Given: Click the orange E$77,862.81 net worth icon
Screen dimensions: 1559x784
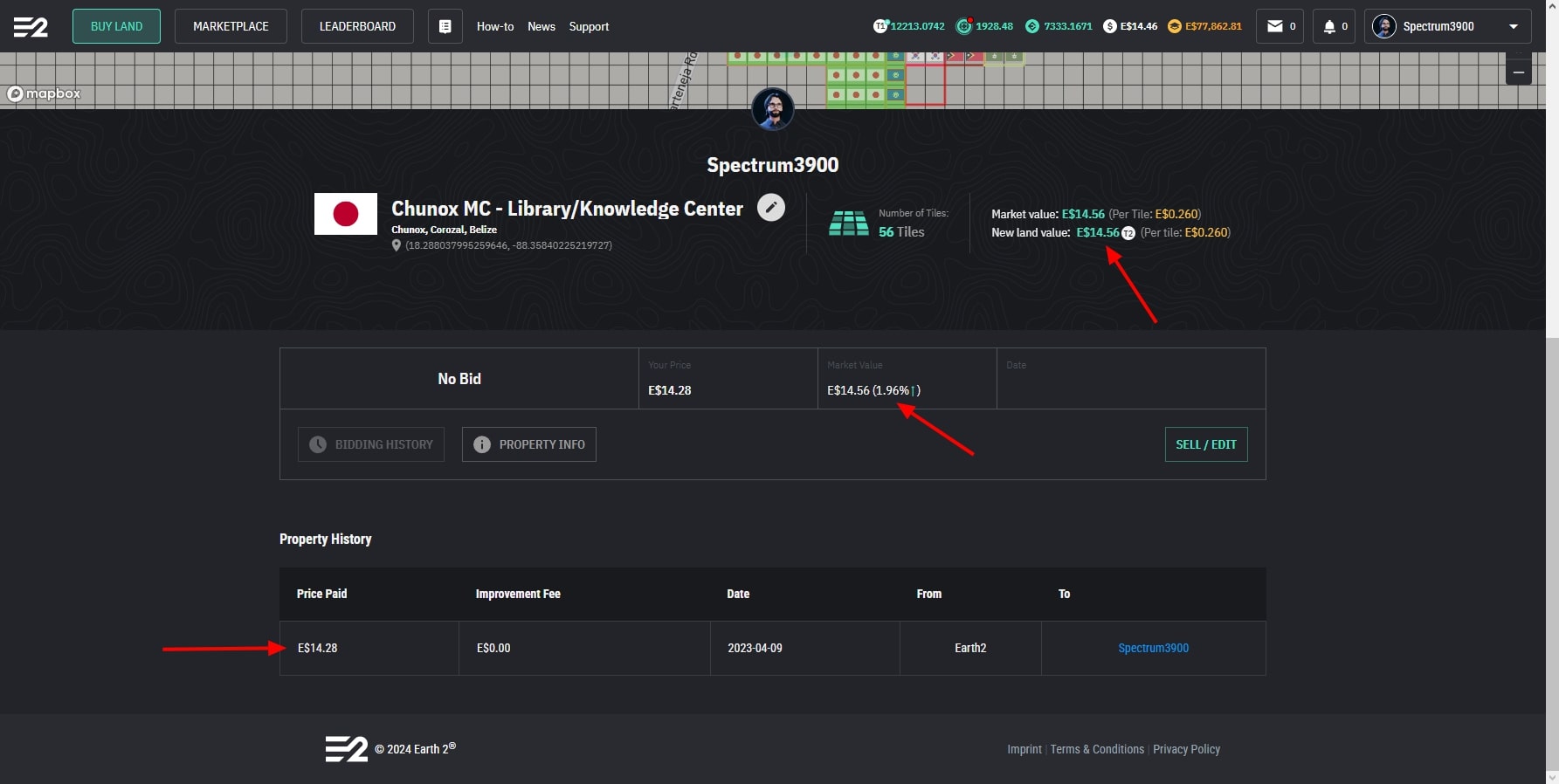Looking at the screenshot, I should coord(1175,26).
